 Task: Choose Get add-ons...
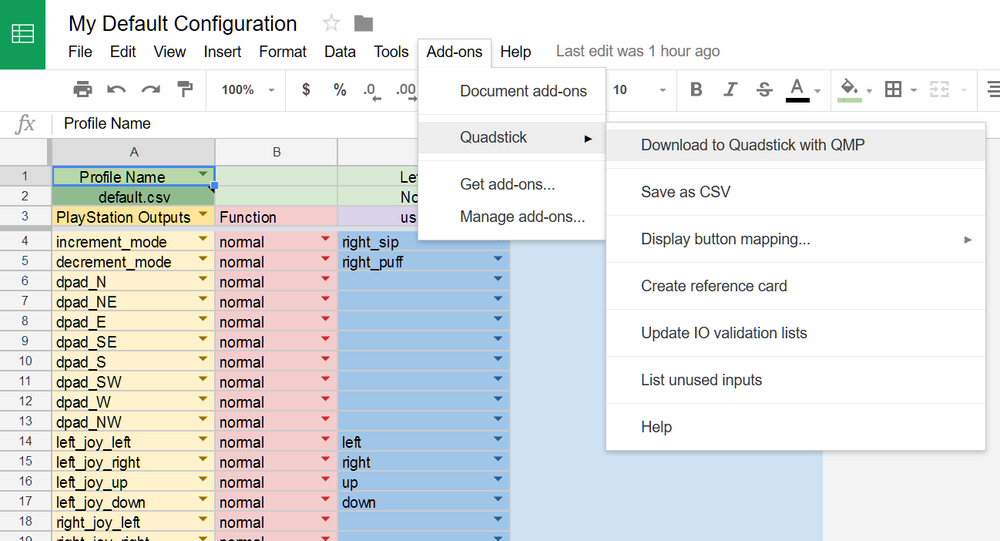point(512,184)
